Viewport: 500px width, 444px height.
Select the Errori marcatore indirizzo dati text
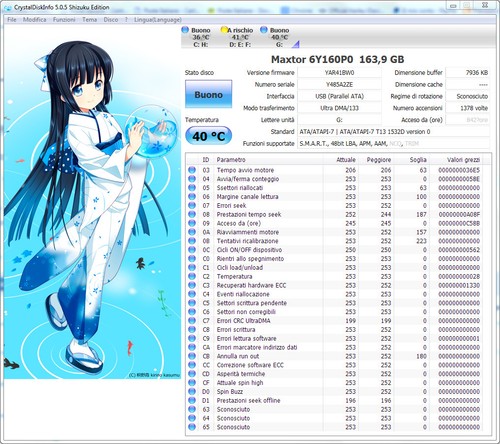[257, 347]
